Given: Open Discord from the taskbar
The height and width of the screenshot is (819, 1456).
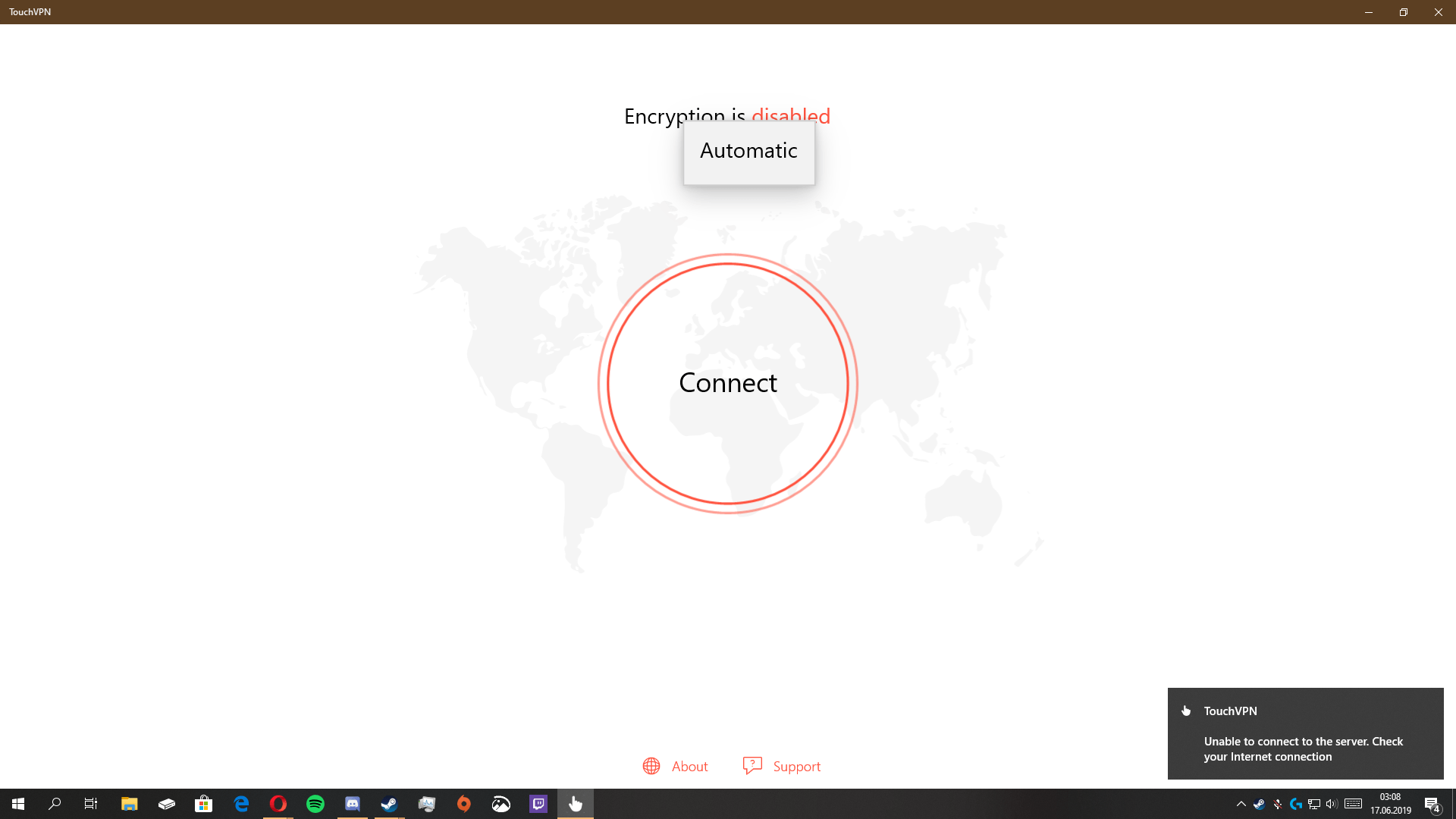Looking at the screenshot, I should pyautogui.click(x=353, y=804).
